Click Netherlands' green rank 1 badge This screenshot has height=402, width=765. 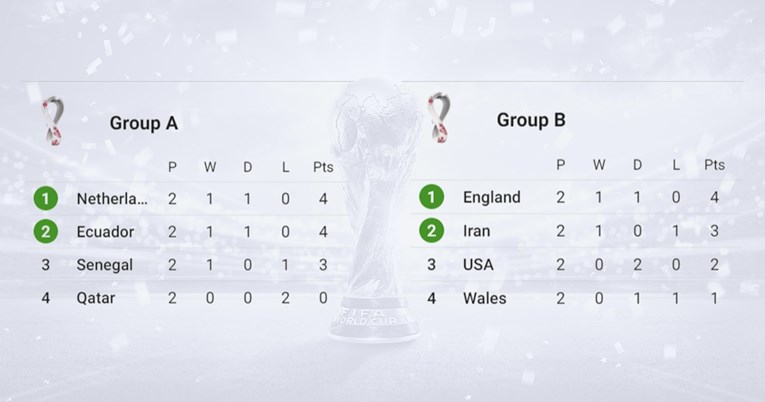coord(46,199)
